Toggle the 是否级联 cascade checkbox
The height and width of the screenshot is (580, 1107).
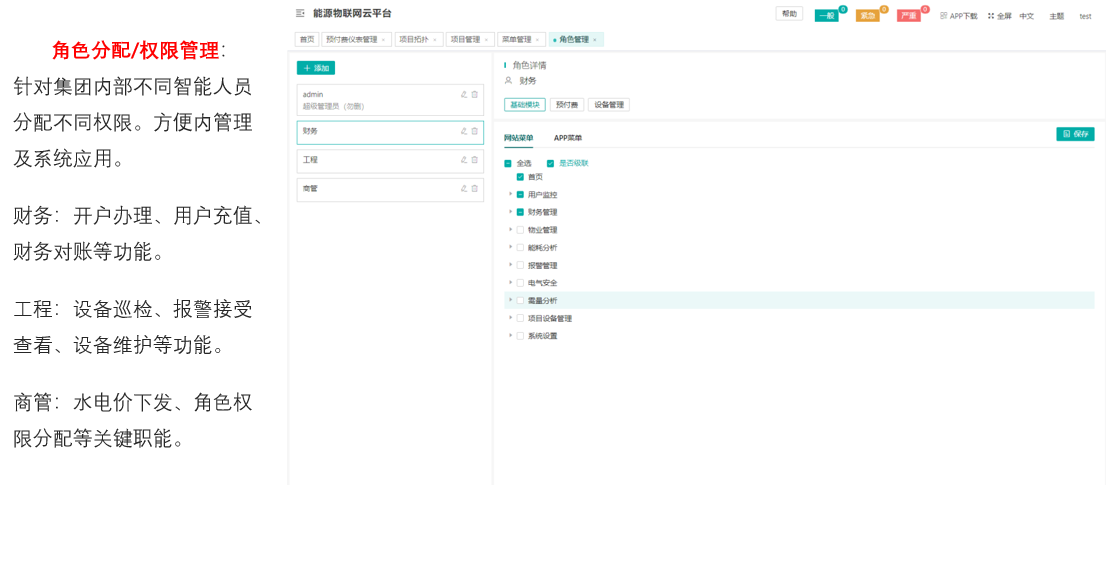pyautogui.click(x=548, y=162)
